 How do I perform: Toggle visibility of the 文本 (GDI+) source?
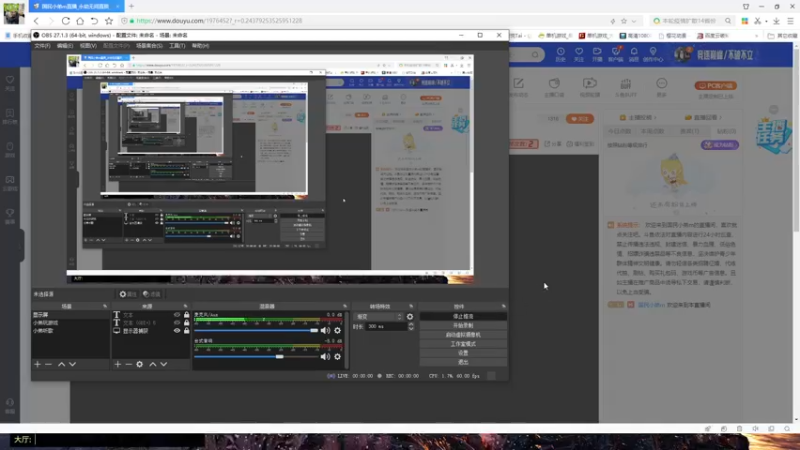click(x=177, y=323)
